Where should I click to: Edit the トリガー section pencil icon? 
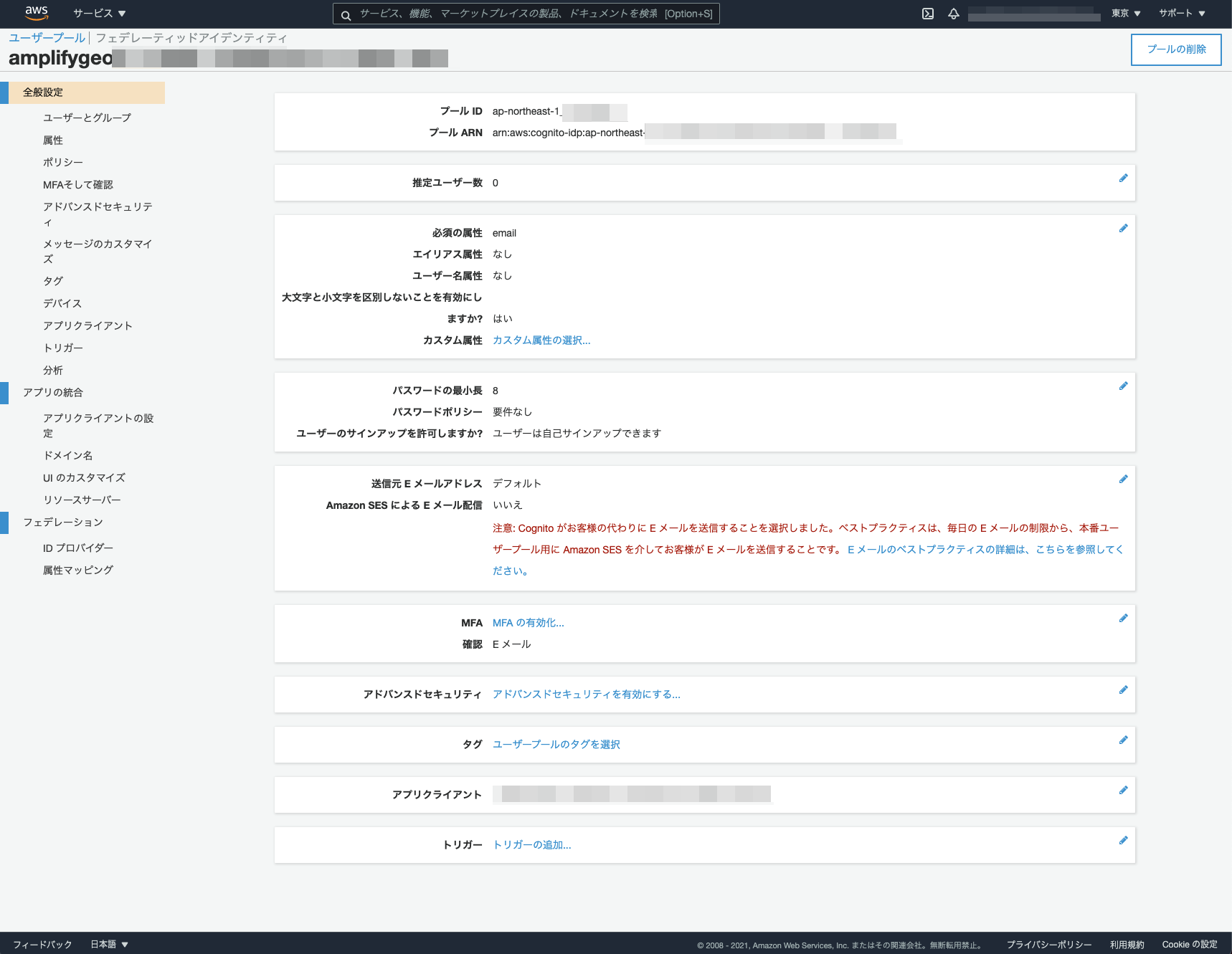pos(1123,841)
